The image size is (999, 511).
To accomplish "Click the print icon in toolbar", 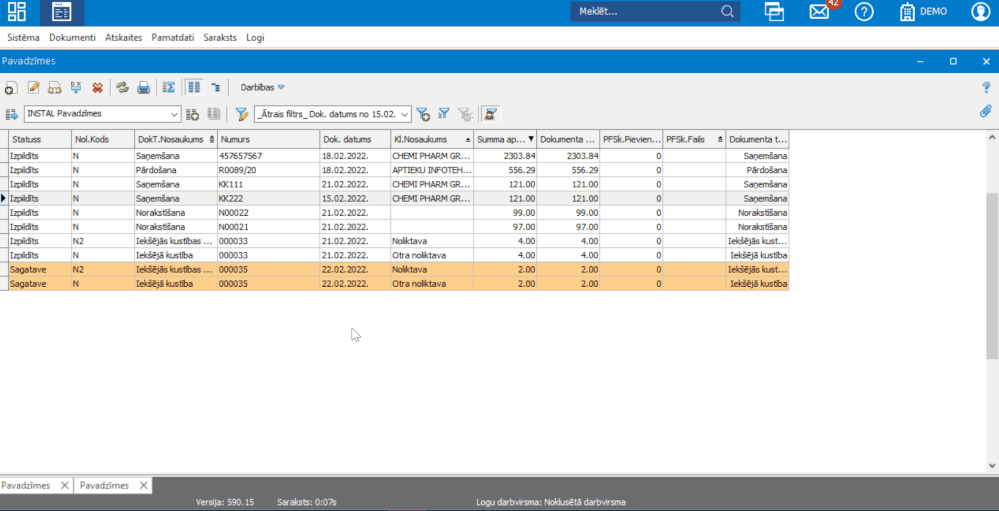I will 144,88.
